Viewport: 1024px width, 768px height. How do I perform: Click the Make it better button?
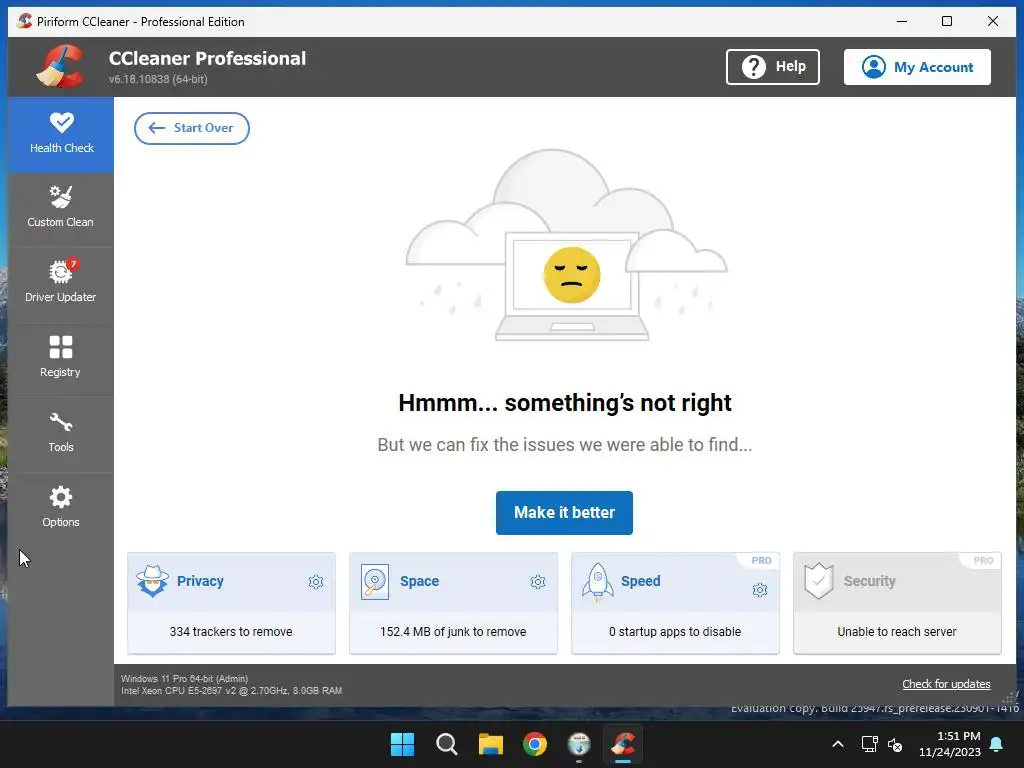pyautogui.click(x=564, y=513)
